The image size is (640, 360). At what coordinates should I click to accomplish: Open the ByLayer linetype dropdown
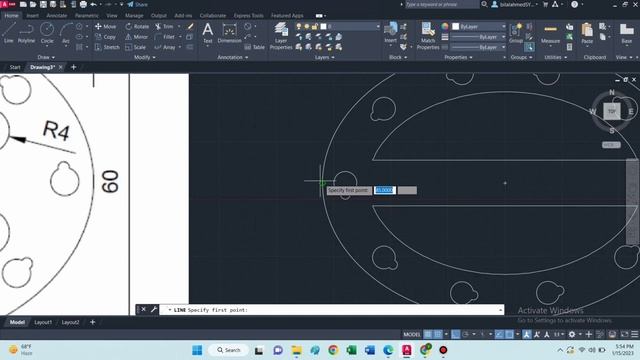coord(479,47)
